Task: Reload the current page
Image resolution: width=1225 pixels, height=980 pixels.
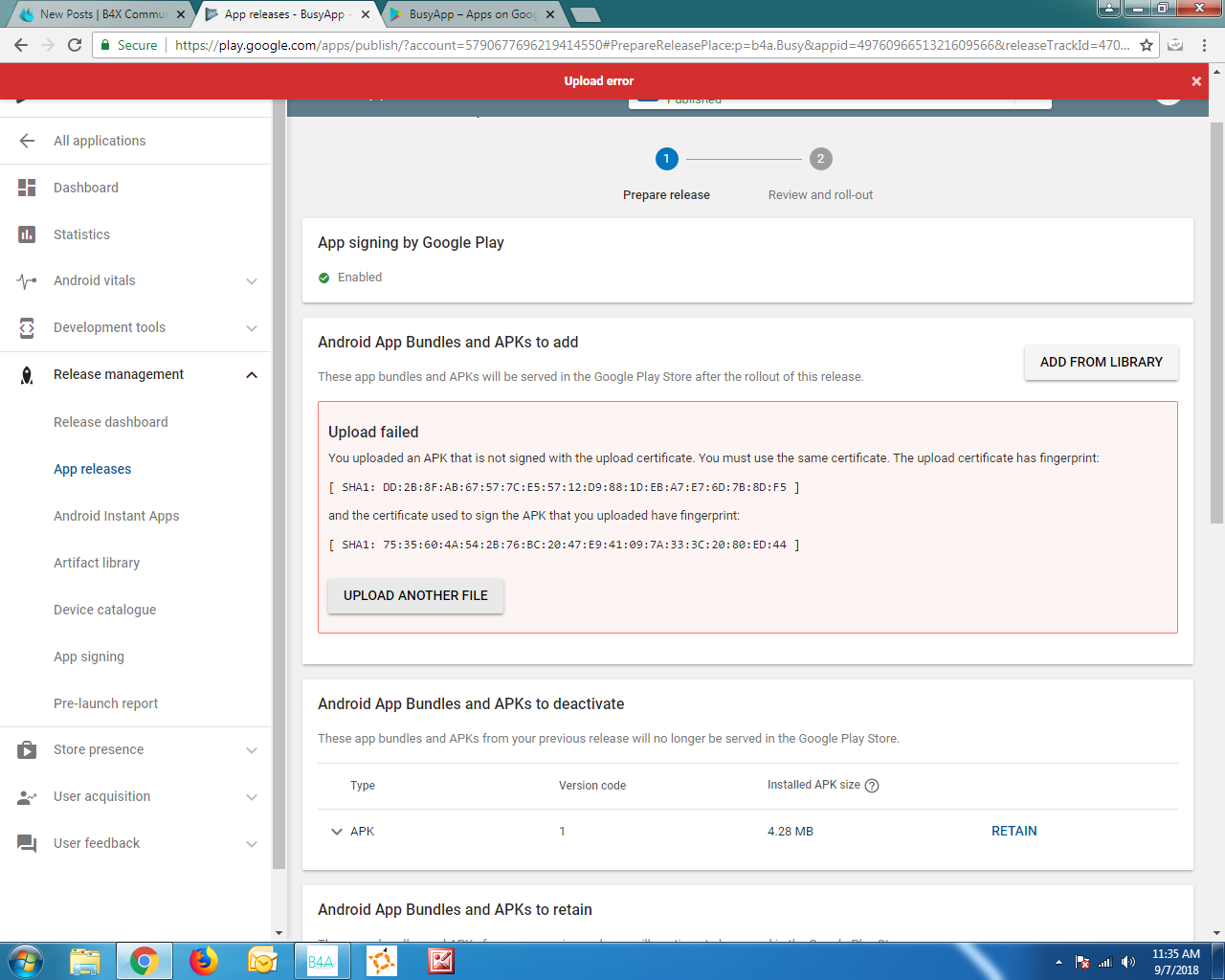Action: click(75, 45)
